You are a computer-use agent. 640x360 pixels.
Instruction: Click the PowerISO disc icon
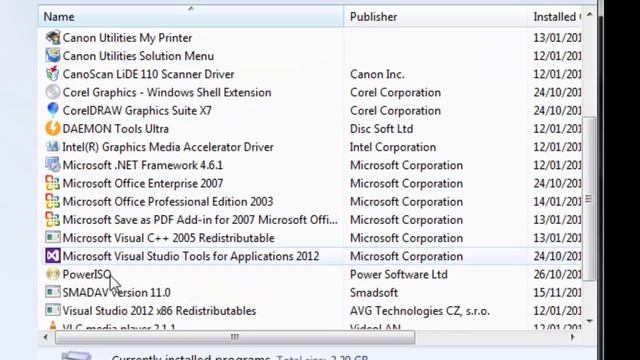point(53,274)
